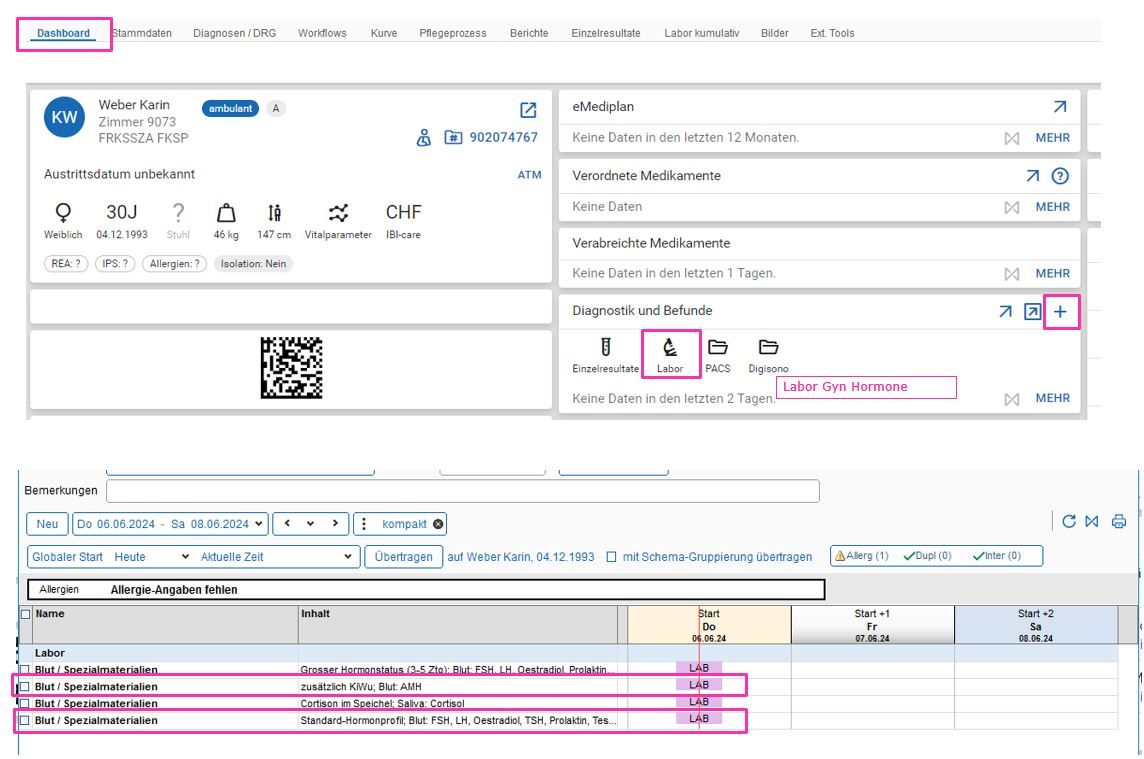Viewport: 1144px width, 759px height.
Task: Open the date range dropdown
Action: [x=170, y=524]
